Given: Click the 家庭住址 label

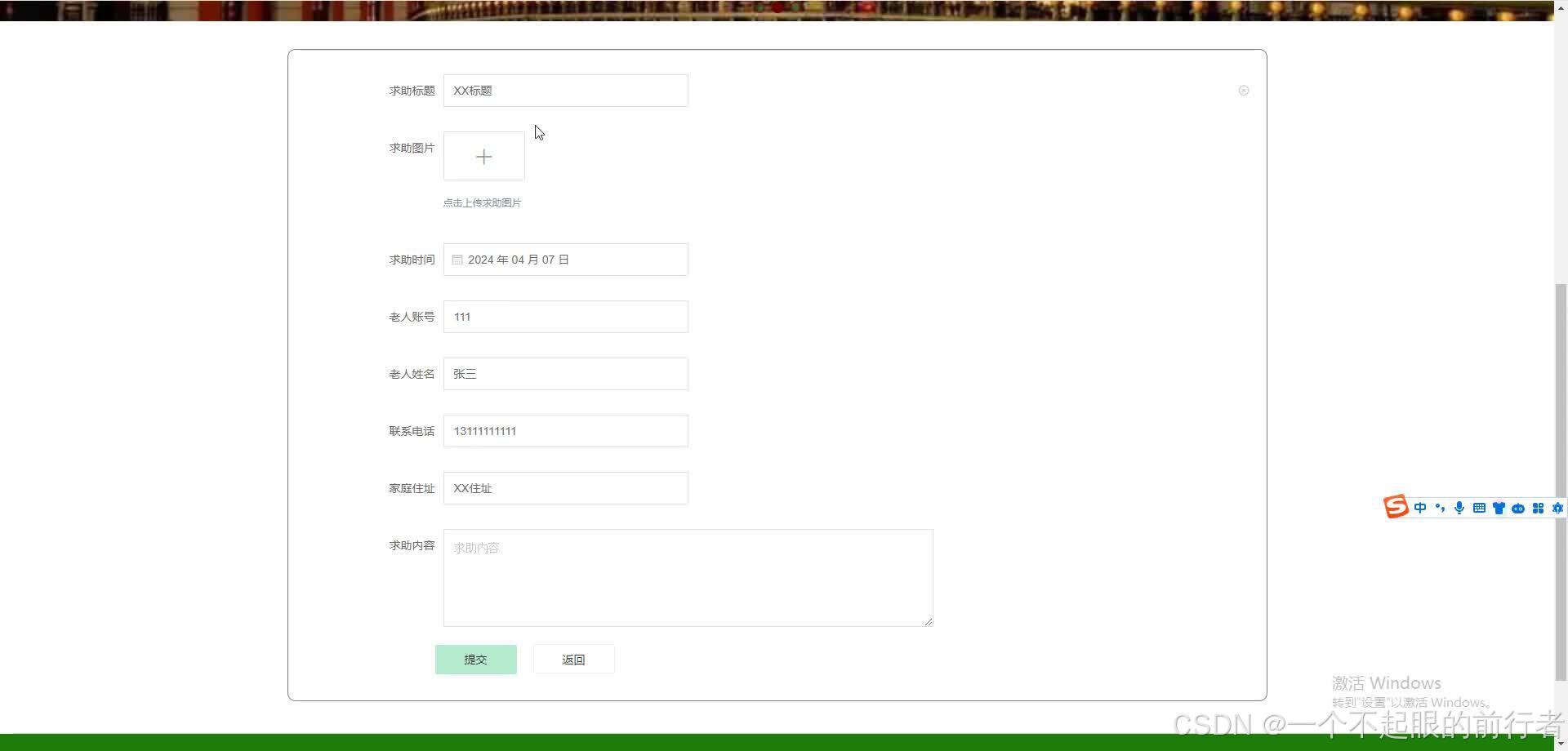Looking at the screenshot, I should click(x=412, y=488).
